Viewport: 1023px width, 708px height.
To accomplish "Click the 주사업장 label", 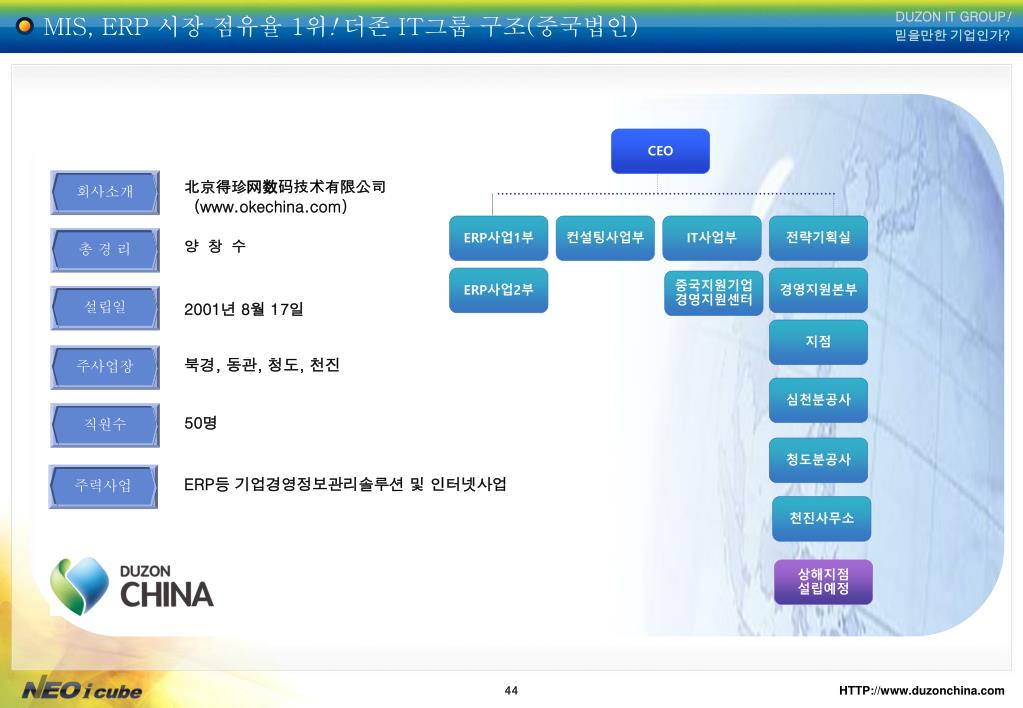I will pos(105,367).
